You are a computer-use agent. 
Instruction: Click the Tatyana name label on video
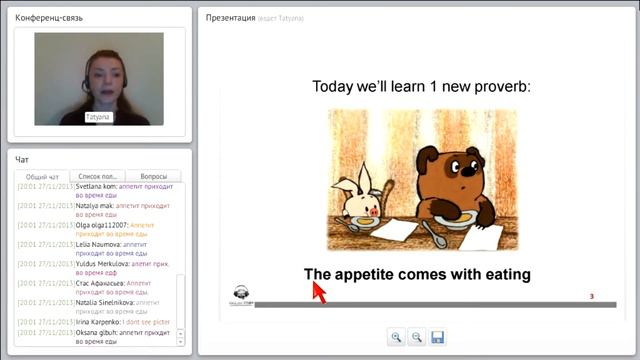[x=98, y=117]
